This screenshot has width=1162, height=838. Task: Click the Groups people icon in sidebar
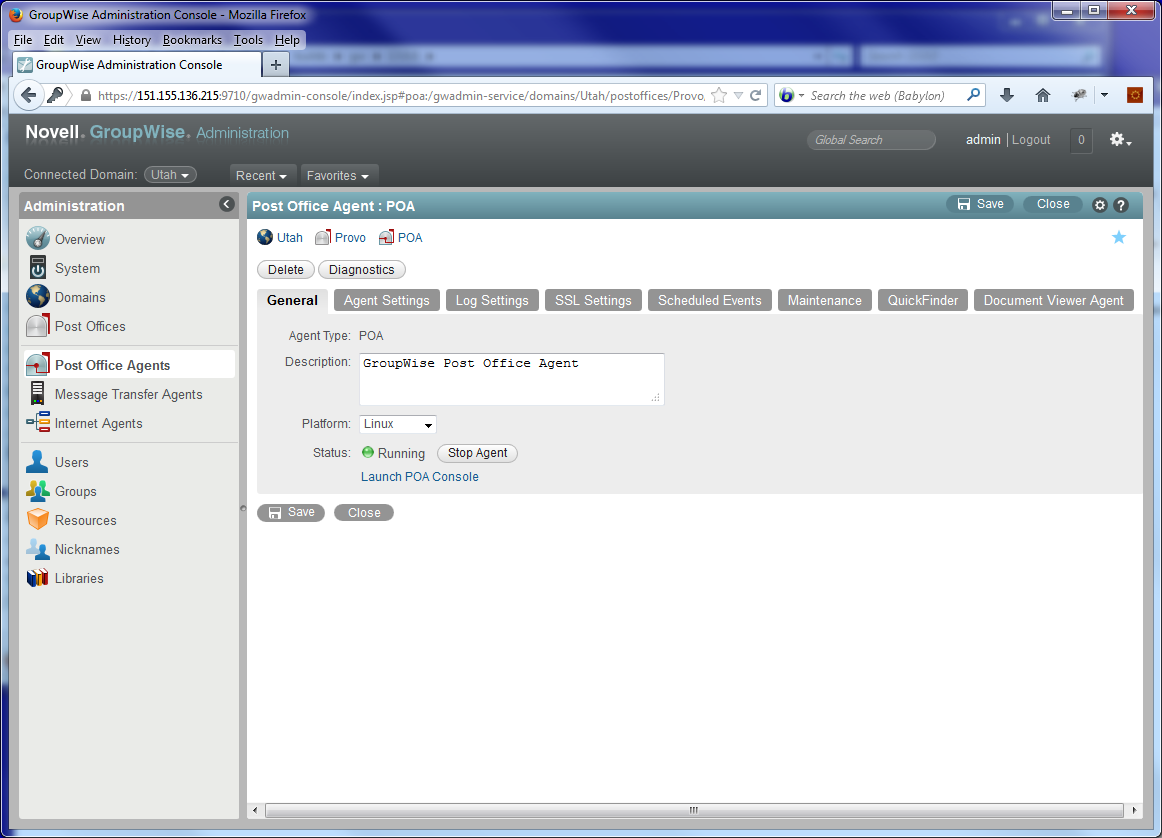pos(38,491)
